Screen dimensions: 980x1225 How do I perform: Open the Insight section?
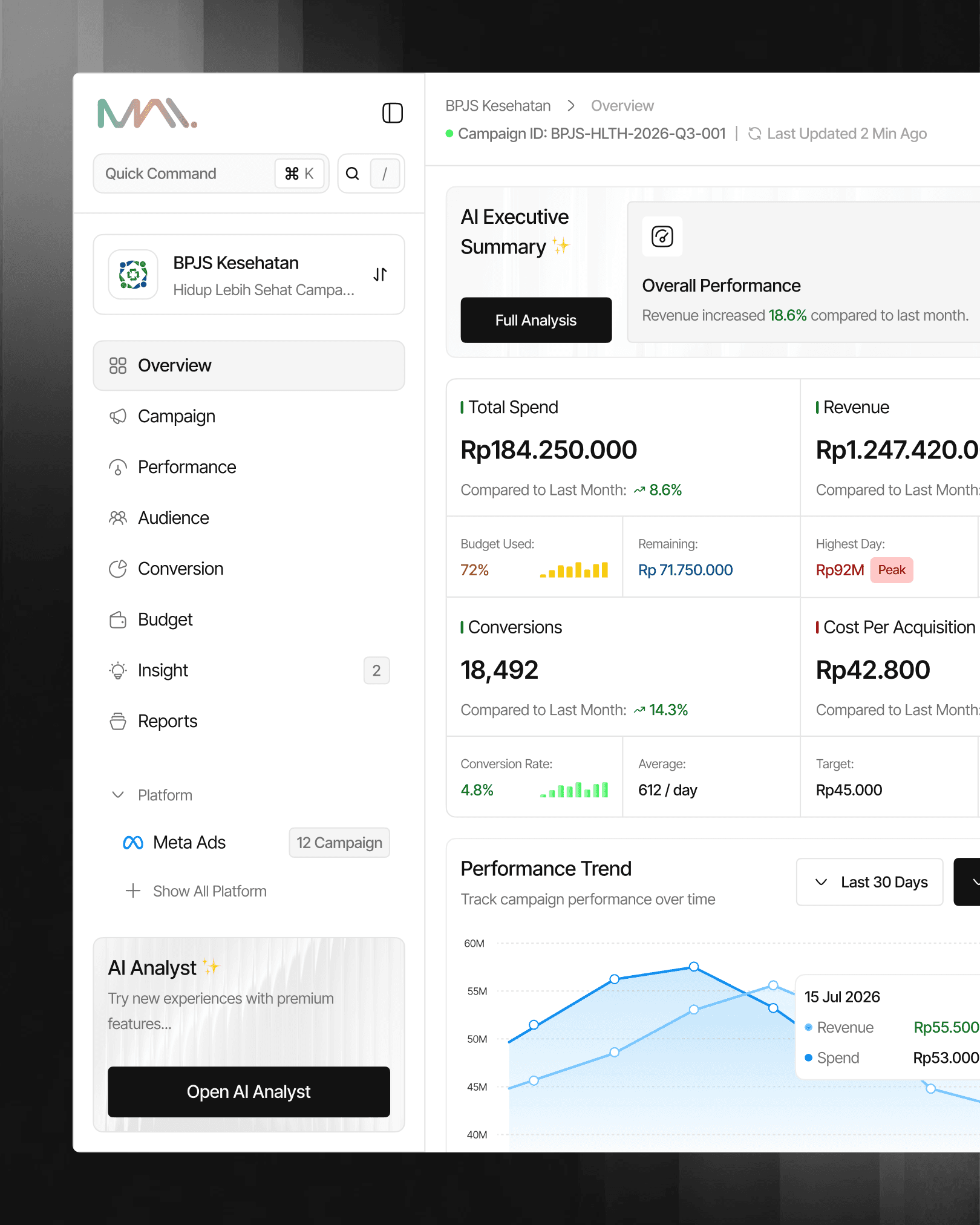tap(249, 670)
